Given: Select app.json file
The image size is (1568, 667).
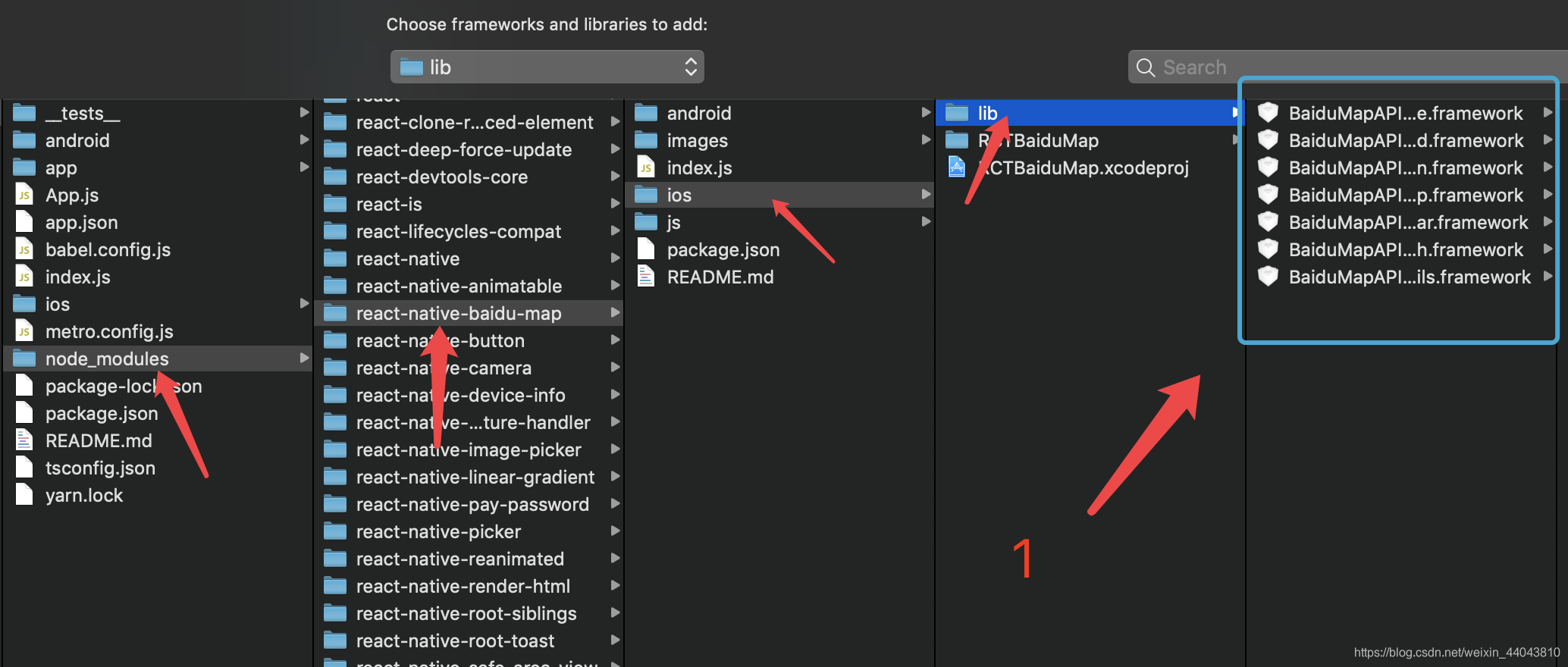Looking at the screenshot, I should [158, 222].
